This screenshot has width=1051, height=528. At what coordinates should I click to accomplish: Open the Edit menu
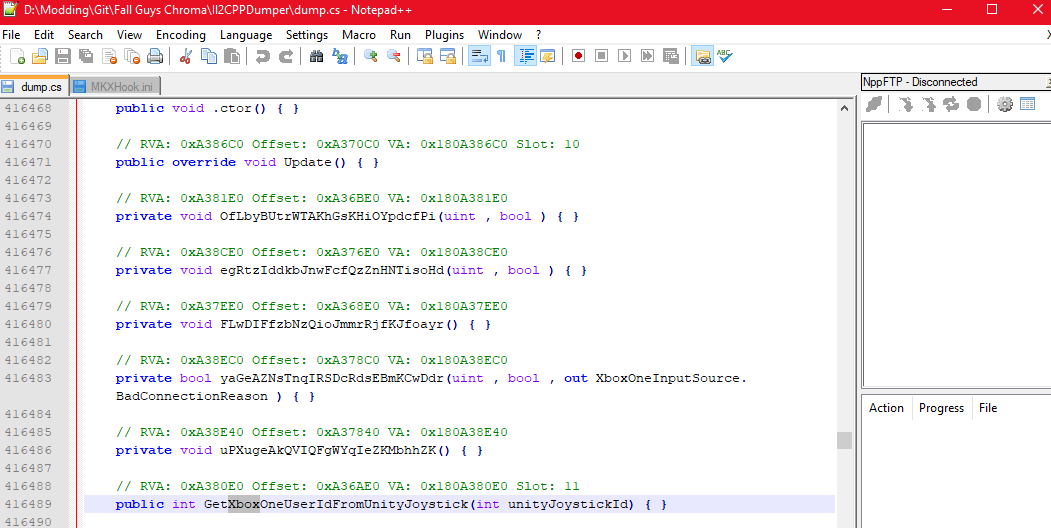44,35
